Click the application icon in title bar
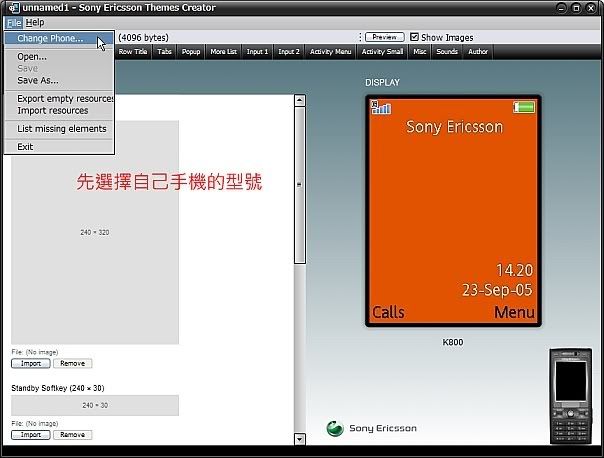 click(13, 7)
